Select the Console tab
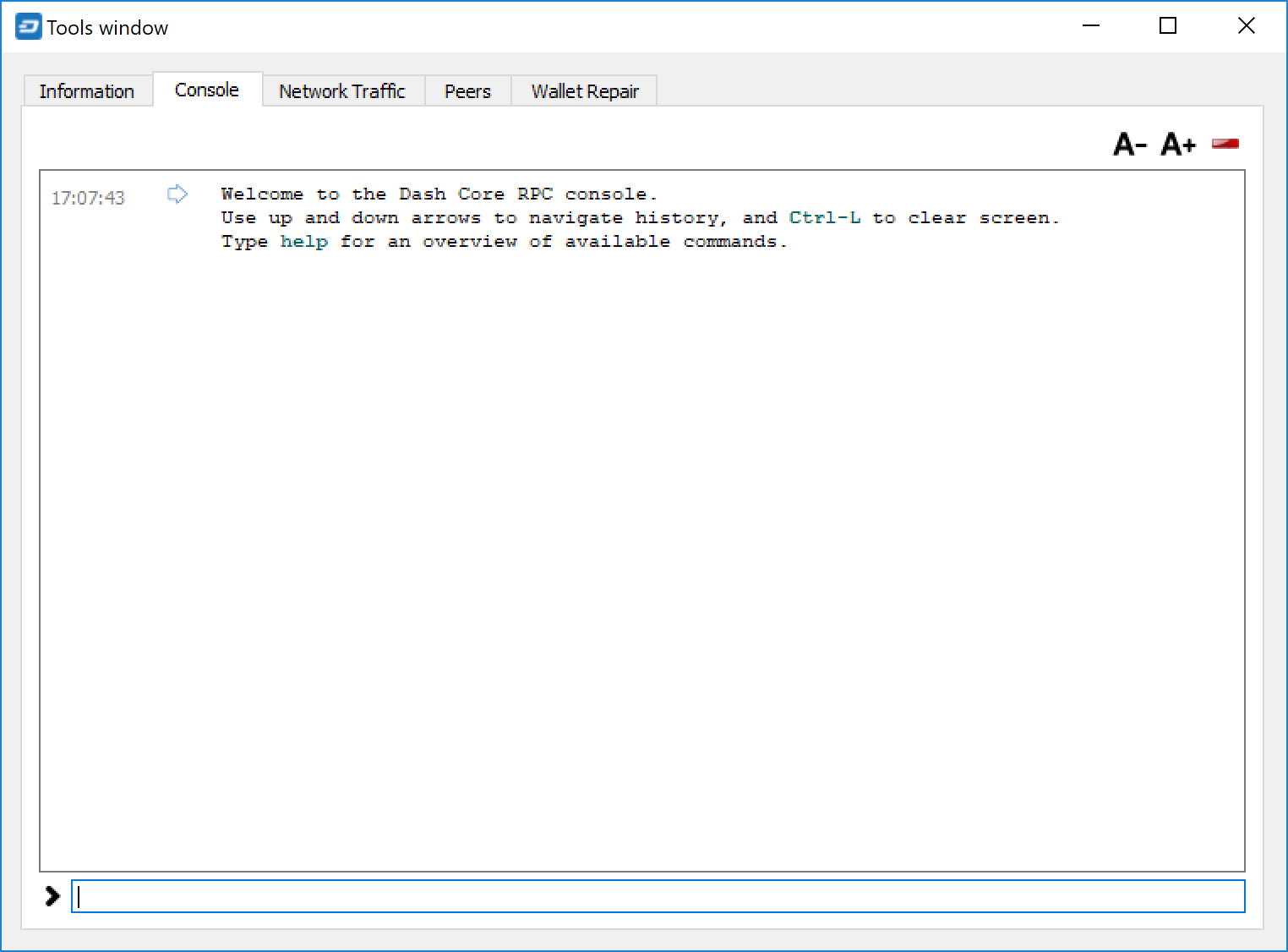The width and height of the screenshot is (1288, 952). pyautogui.click(x=207, y=90)
